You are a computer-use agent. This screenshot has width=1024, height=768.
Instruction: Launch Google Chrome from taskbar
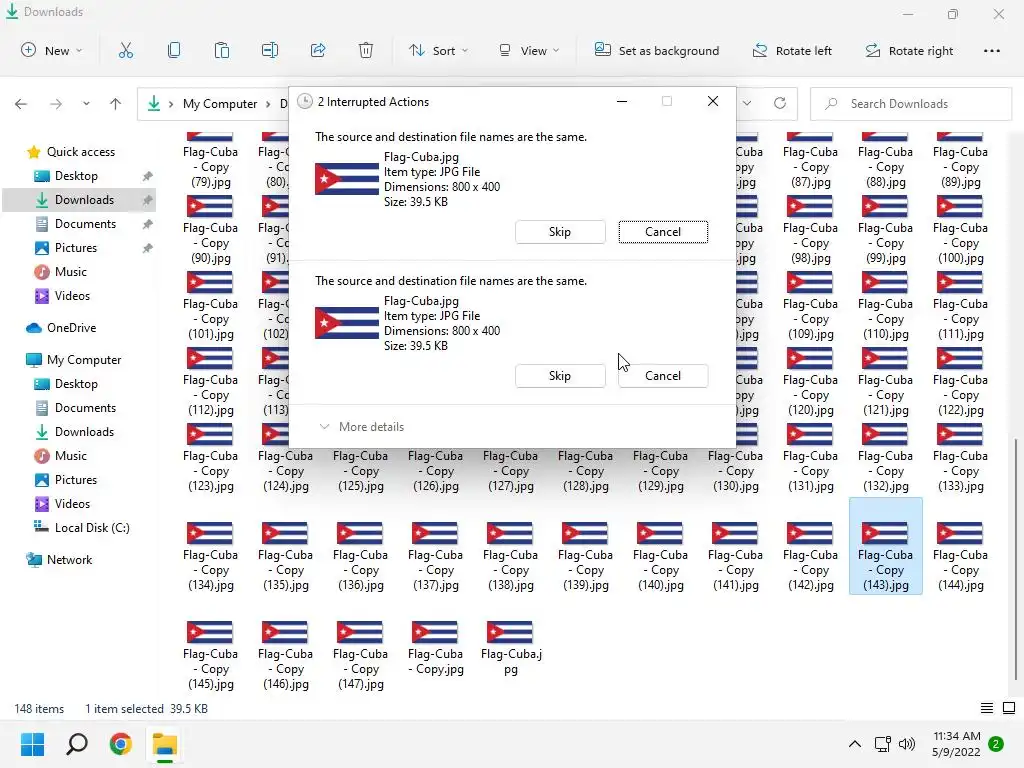tap(121, 744)
